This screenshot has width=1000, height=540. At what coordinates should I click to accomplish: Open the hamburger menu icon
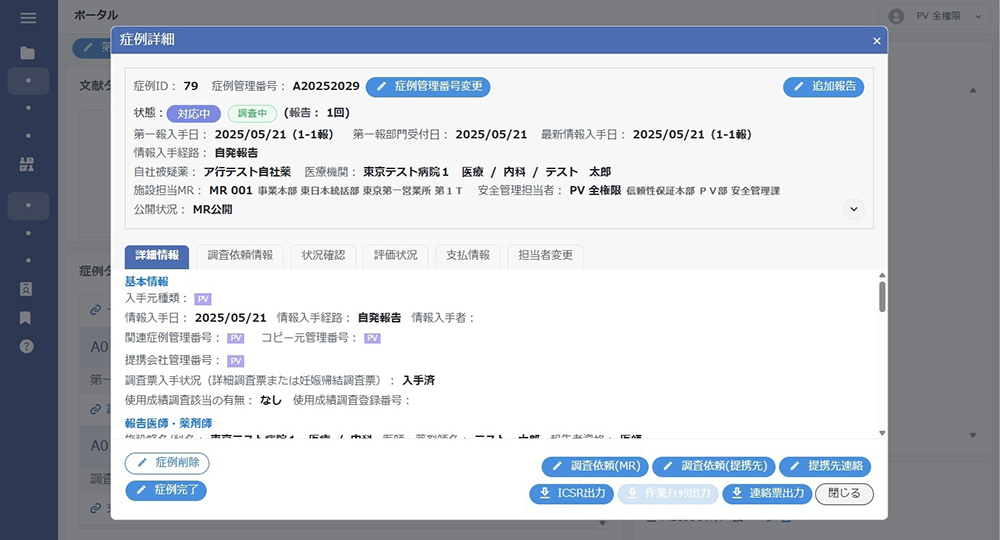point(28,18)
